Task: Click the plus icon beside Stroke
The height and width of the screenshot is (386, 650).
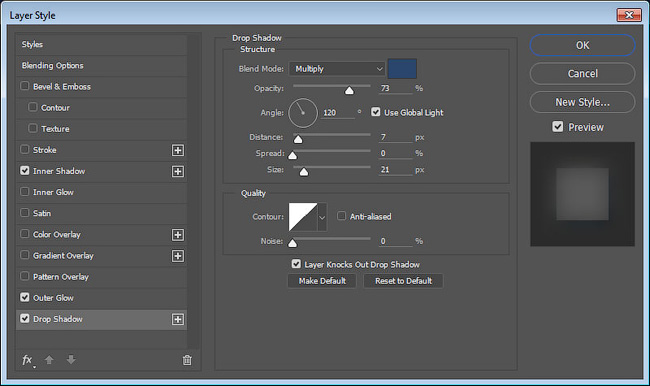Action: tap(178, 150)
